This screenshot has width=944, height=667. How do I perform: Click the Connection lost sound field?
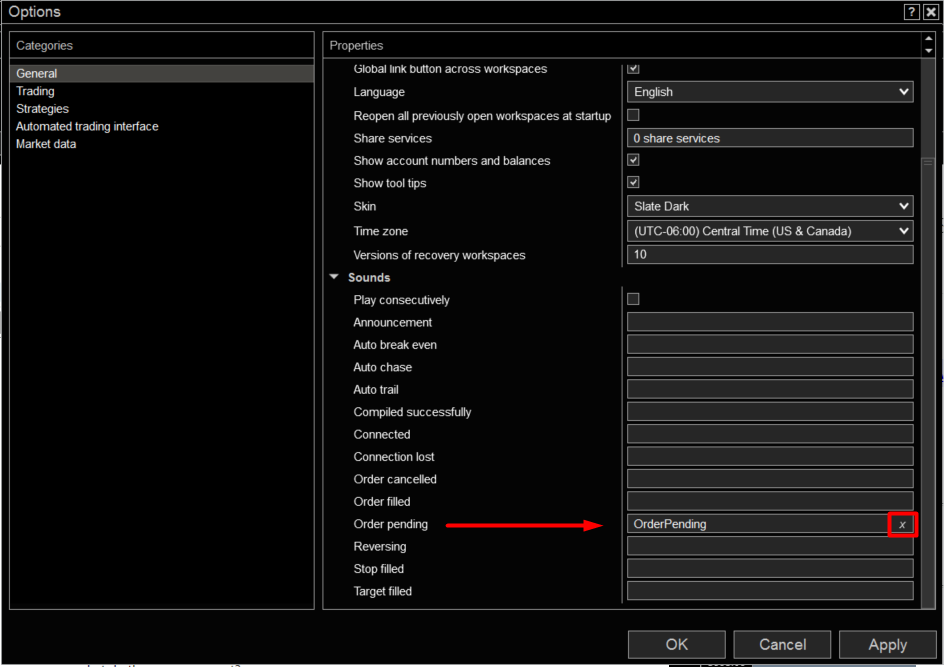[x=770, y=456]
